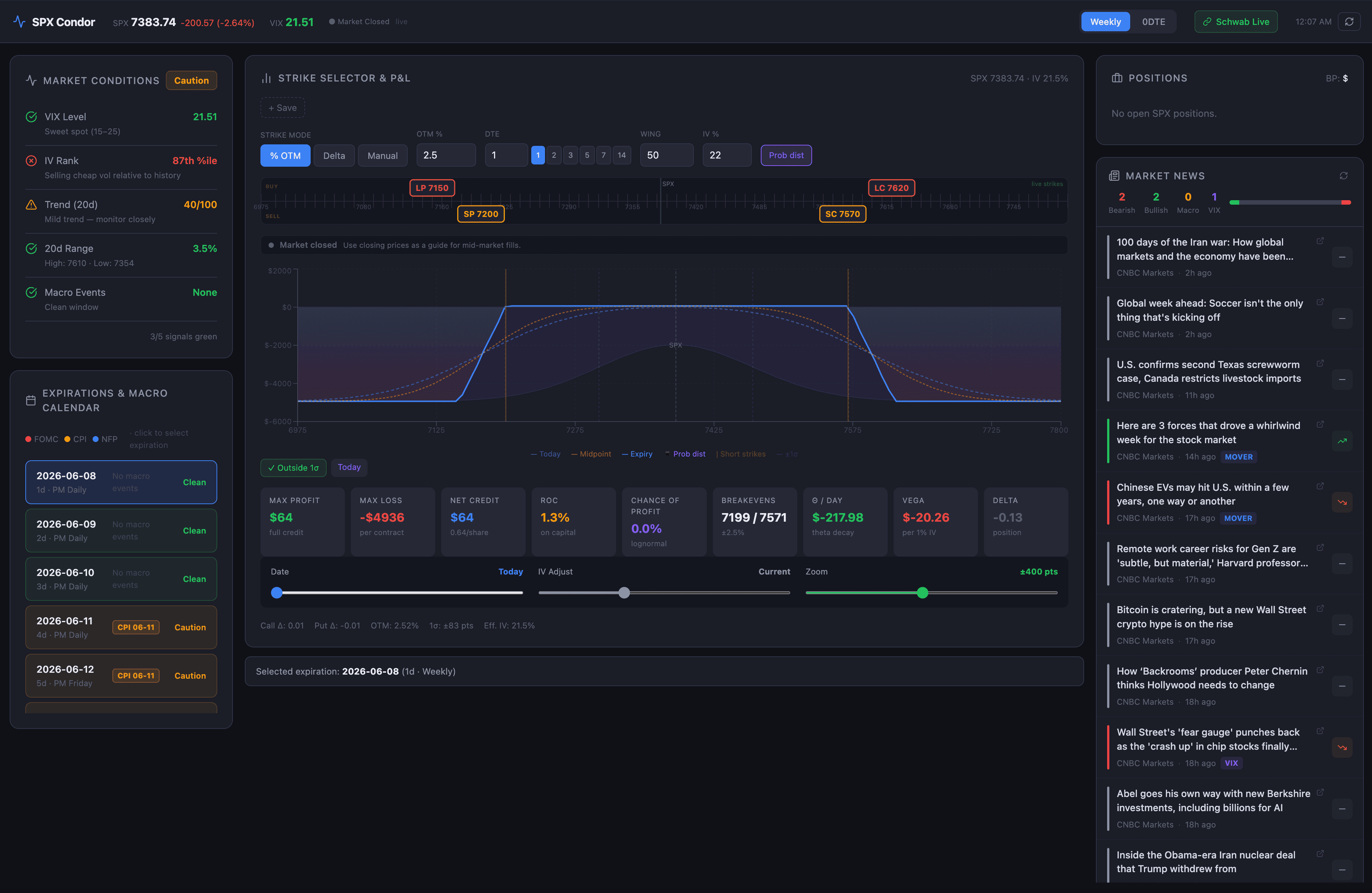Click bullish trend icon on whirlwind week article
The width and height of the screenshot is (1372, 893).
coord(1342,441)
